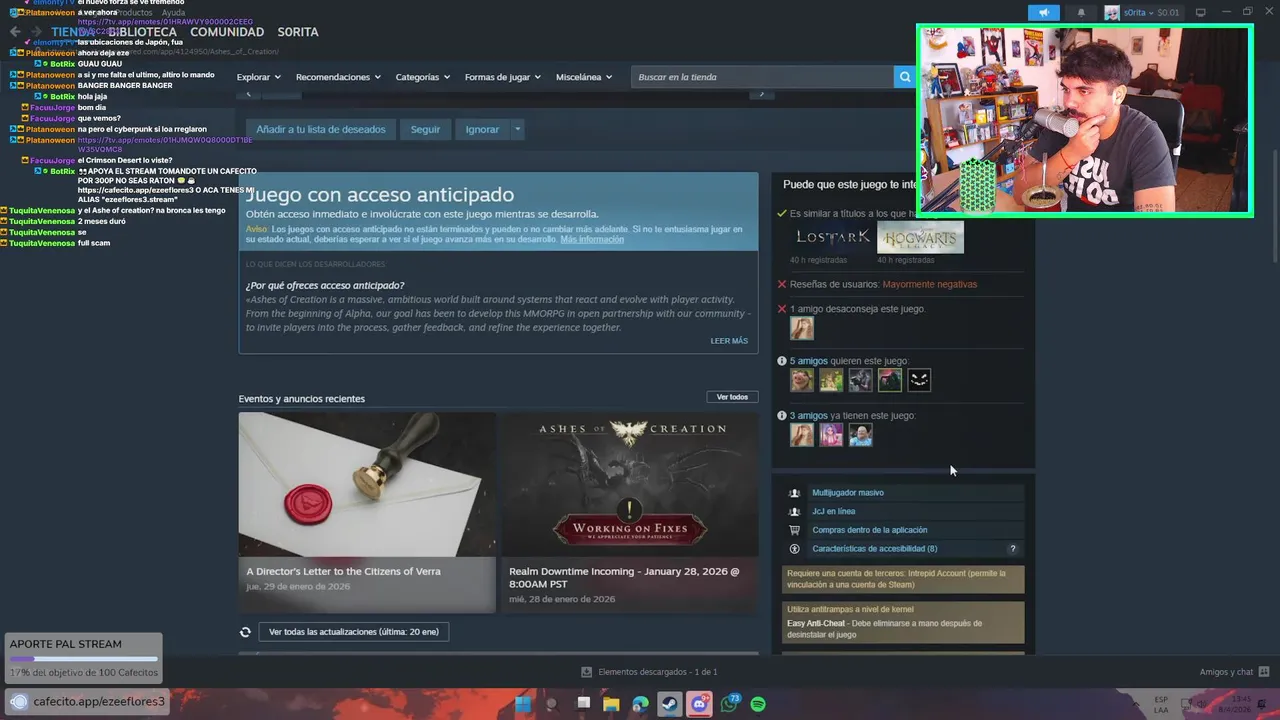Click the Ignorar button
This screenshot has height=720, width=1280.
482,129
